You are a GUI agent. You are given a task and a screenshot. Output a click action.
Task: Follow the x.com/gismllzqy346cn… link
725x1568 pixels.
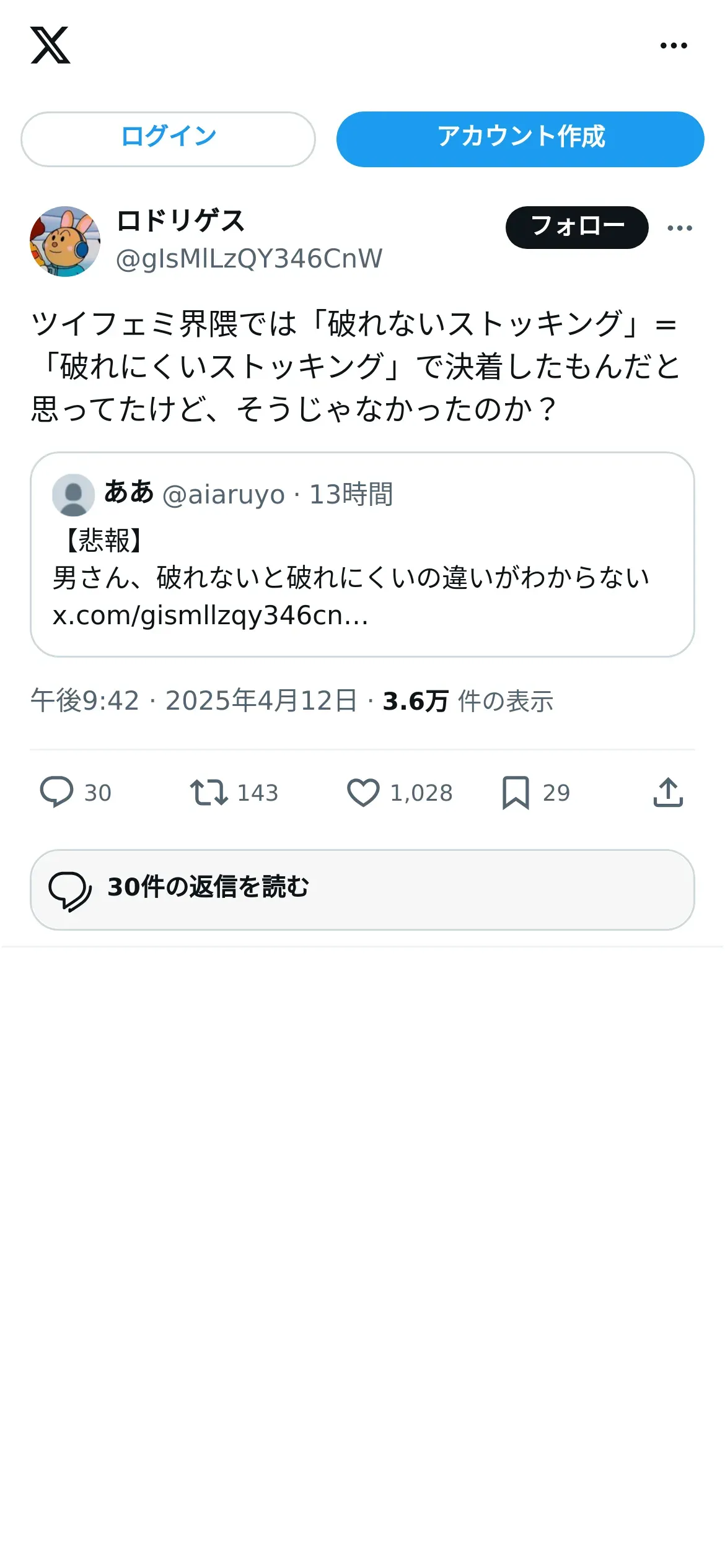pos(211,615)
